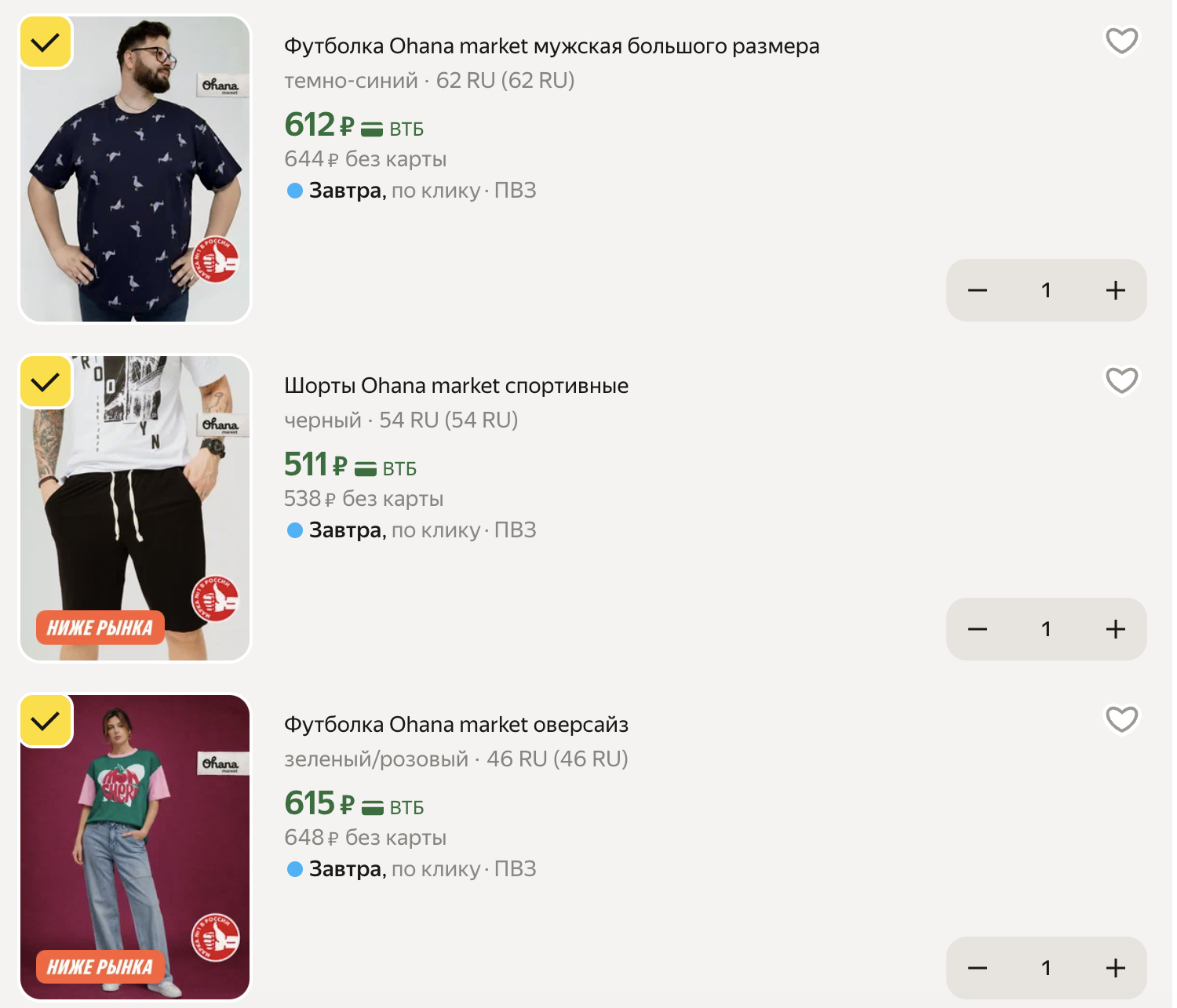Click the green-pink oversize T-shirt picture
Screen dimensions: 1177x1008
pyautogui.click(x=135, y=847)
